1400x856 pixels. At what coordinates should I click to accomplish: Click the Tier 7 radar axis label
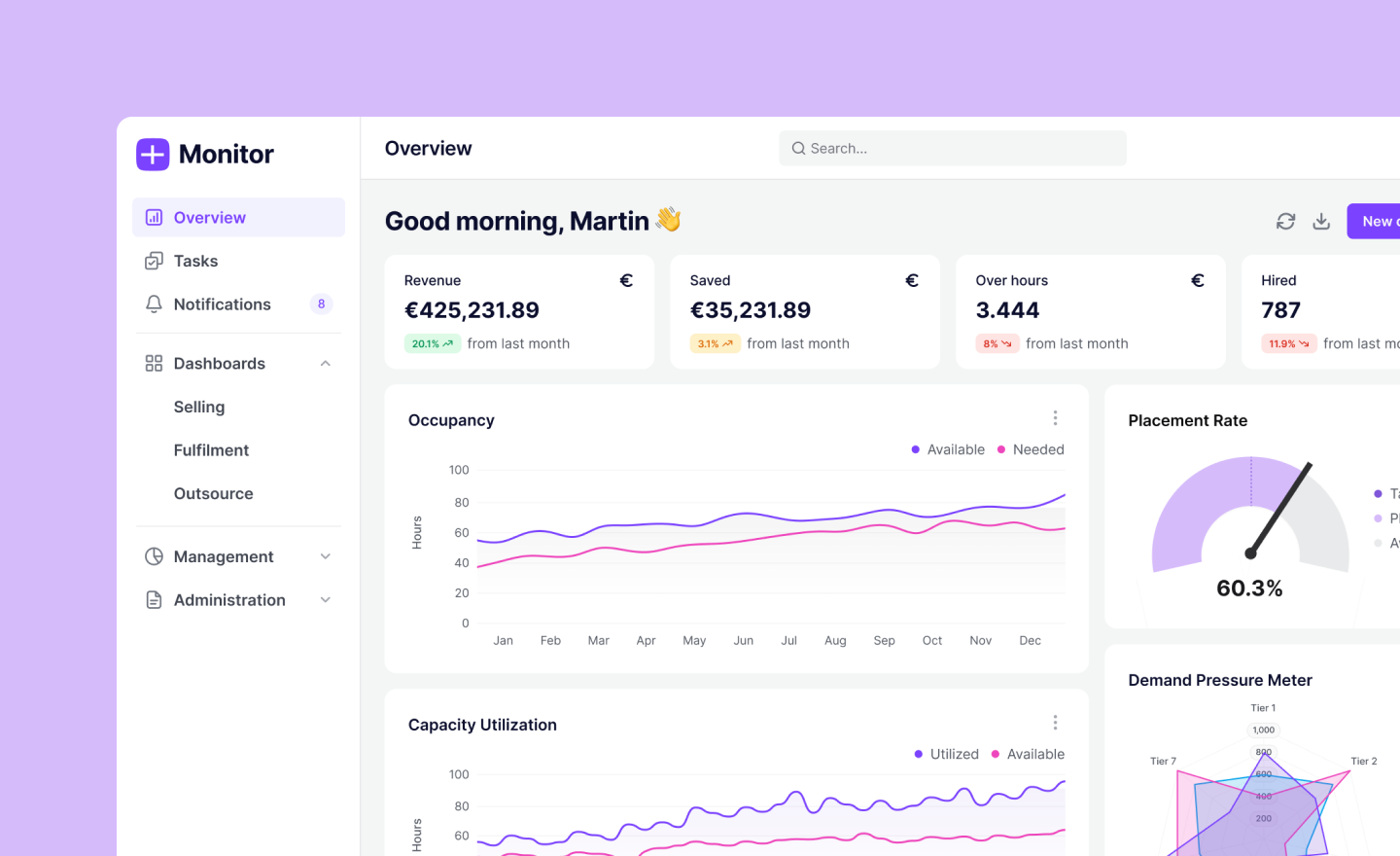coord(1163,761)
